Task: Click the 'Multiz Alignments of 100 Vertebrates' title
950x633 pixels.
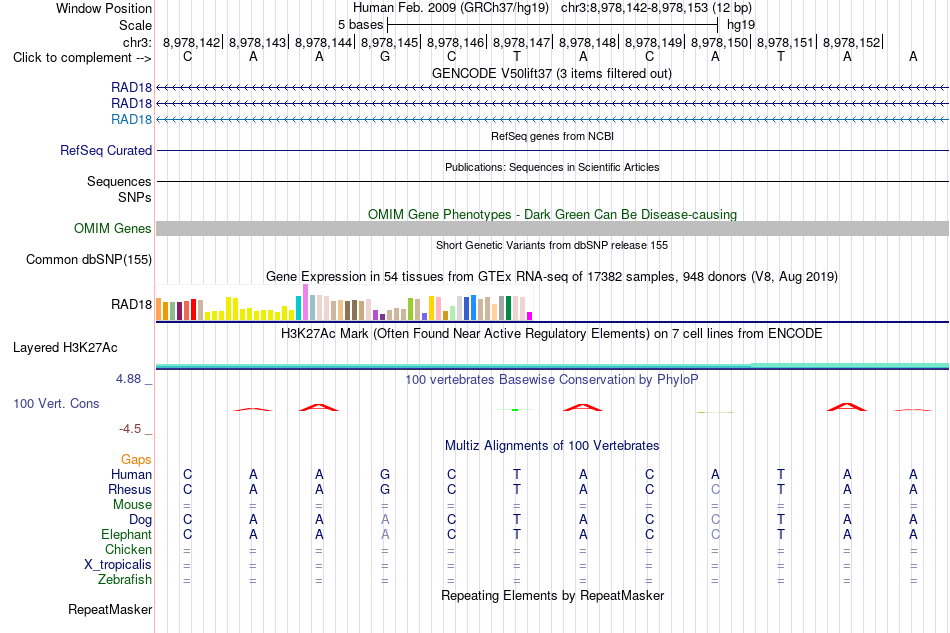Action: tap(552, 446)
